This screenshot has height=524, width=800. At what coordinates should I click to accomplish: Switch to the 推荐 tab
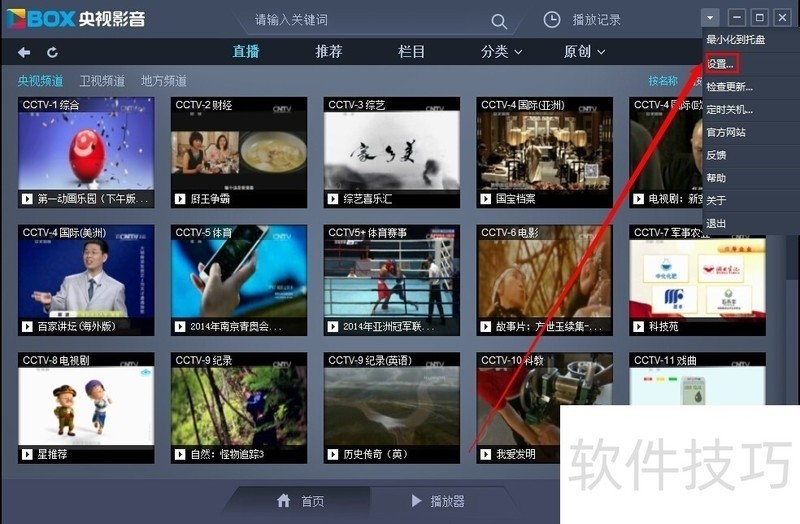[x=329, y=52]
